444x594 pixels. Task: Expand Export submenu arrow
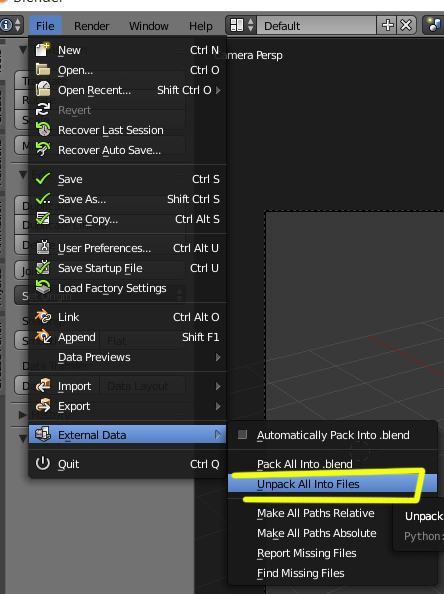pos(218,406)
